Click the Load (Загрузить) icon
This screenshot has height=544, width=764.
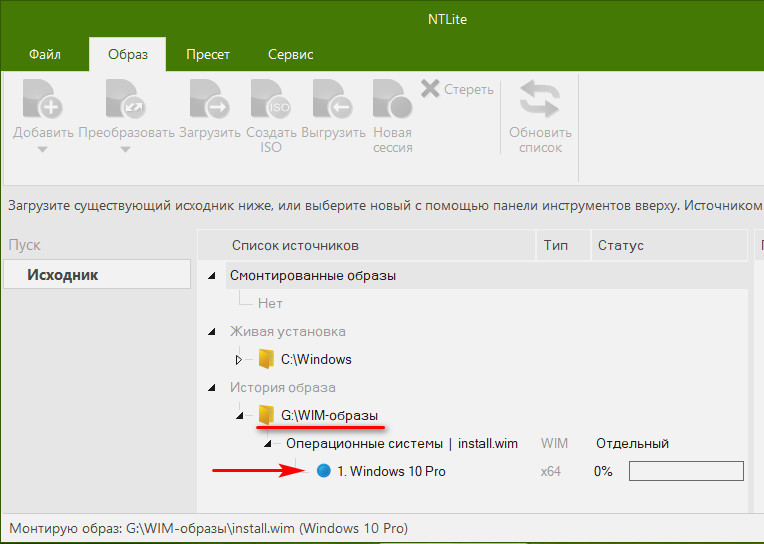[x=210, y=99]
